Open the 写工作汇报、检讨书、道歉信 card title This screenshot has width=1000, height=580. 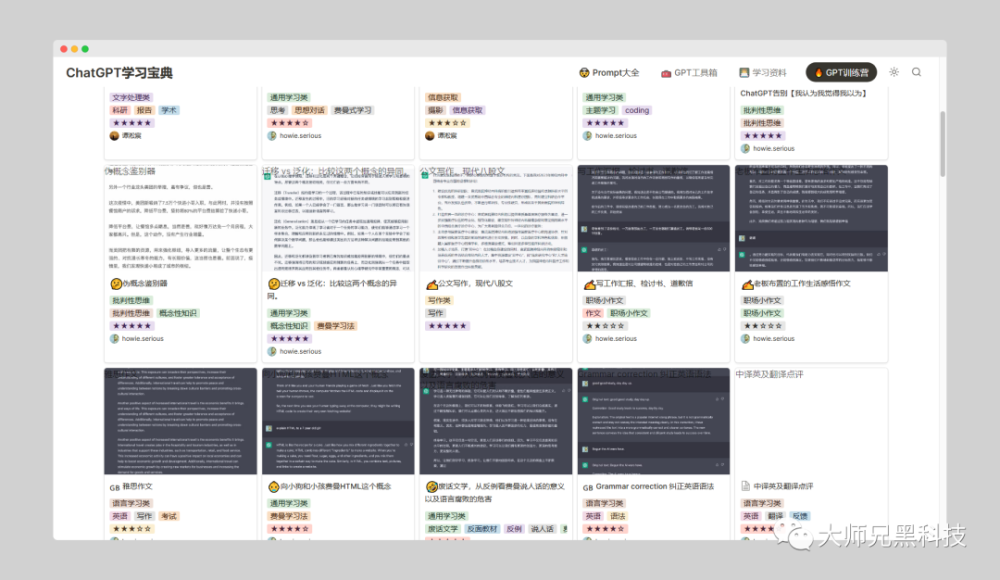644,284
